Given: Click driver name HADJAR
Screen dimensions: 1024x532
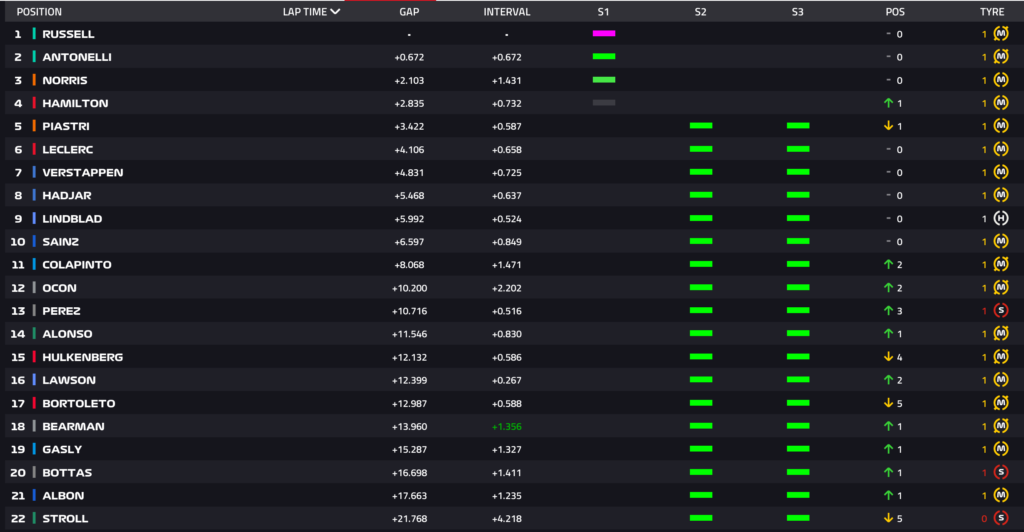Looking at the screenshot, I should tap(67, 195).
